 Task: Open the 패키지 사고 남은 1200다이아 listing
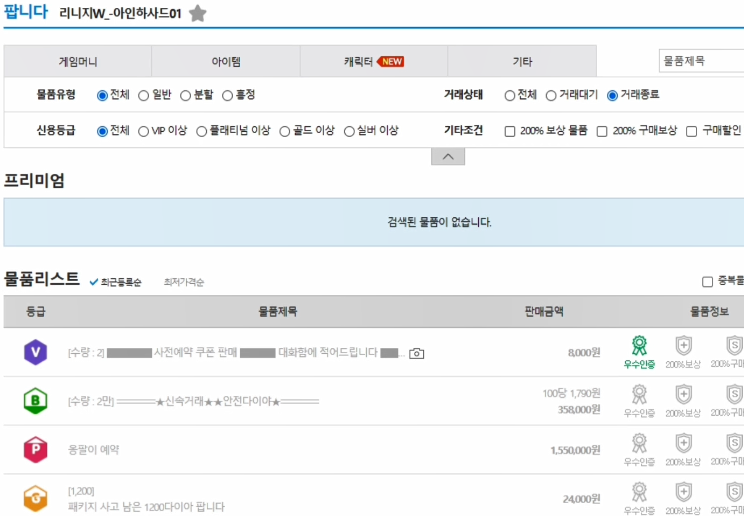(146, 507)
